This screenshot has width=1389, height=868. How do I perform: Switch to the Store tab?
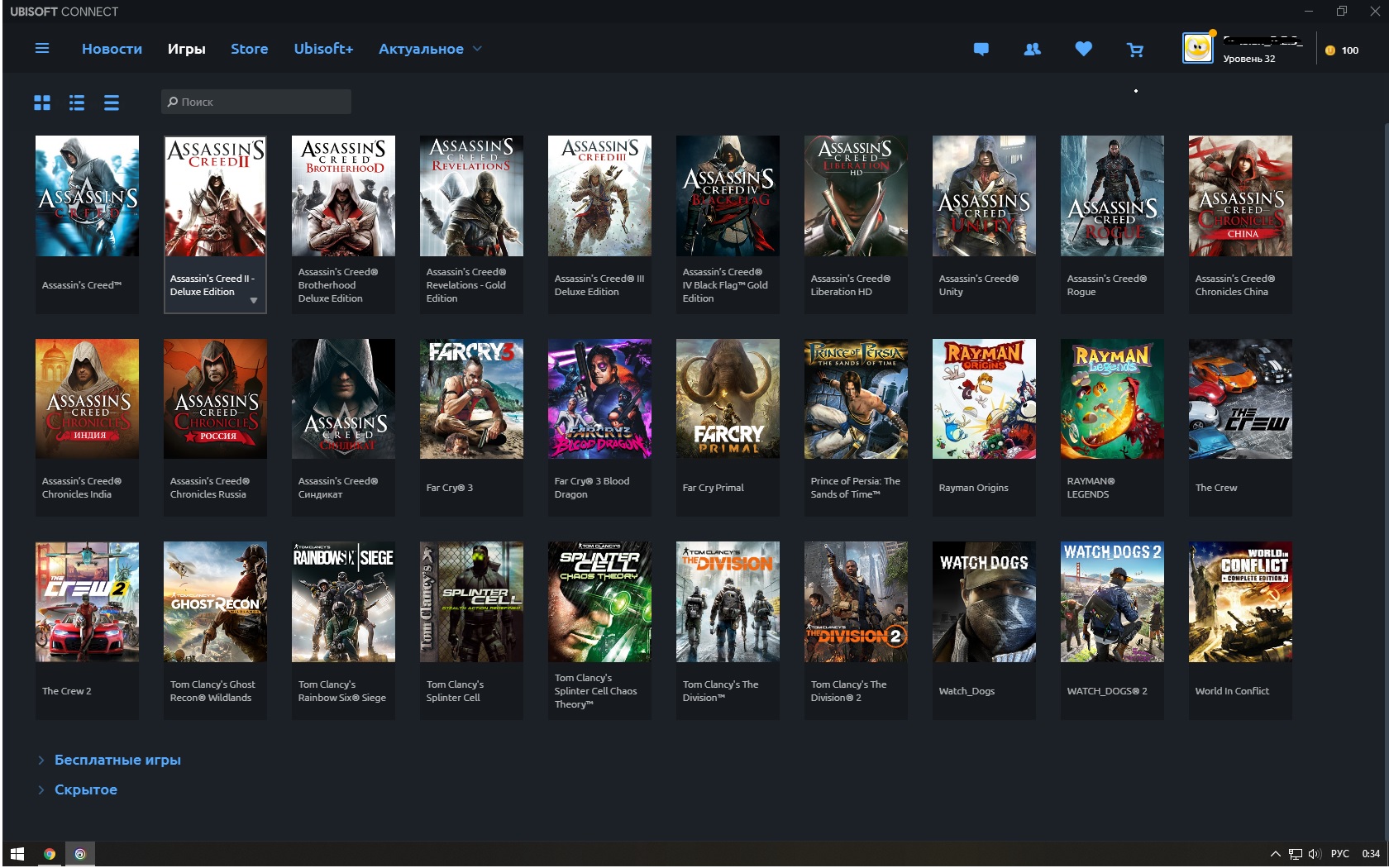click(249, 49)
